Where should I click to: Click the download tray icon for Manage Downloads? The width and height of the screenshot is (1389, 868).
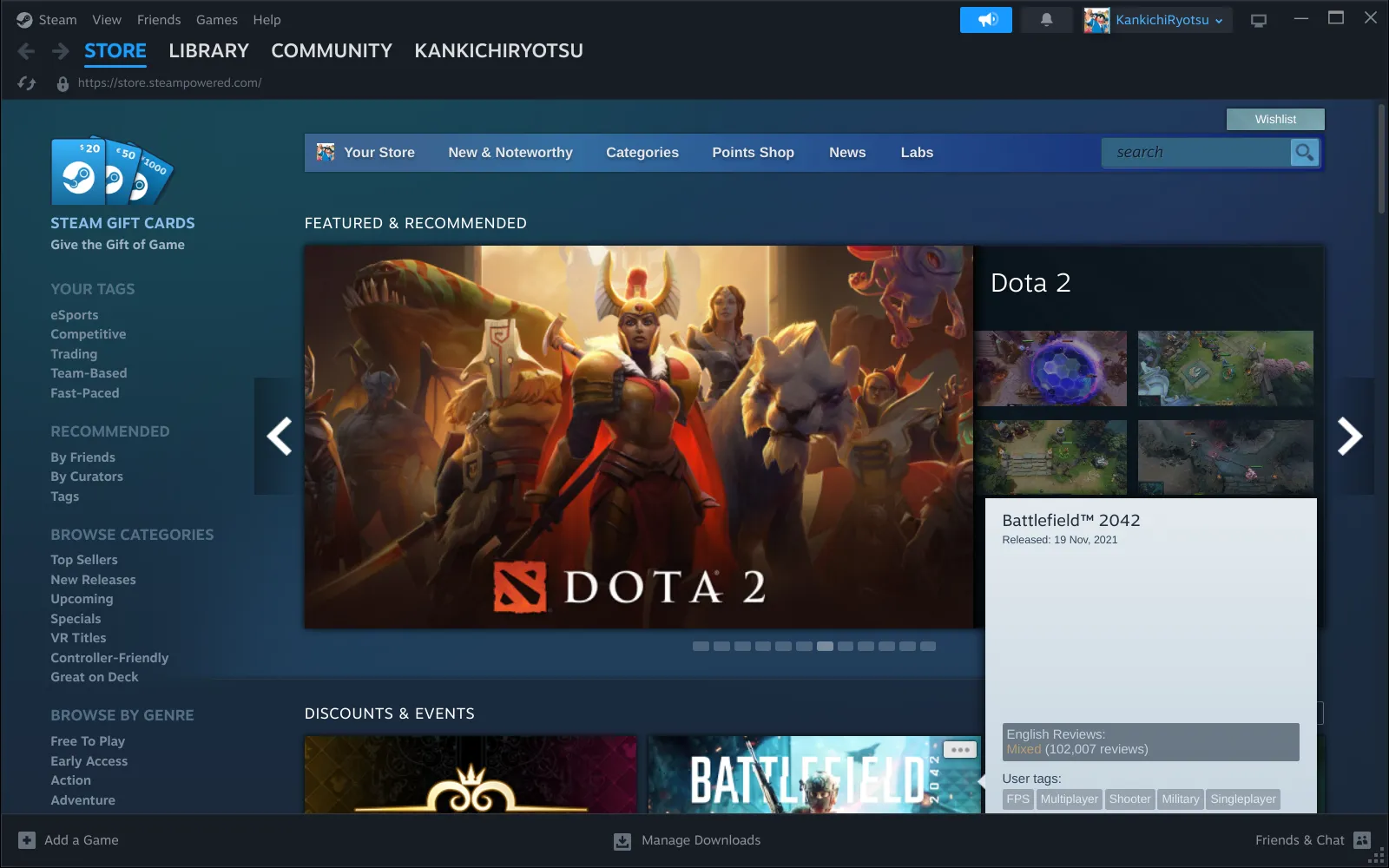(x=622, y=841)
